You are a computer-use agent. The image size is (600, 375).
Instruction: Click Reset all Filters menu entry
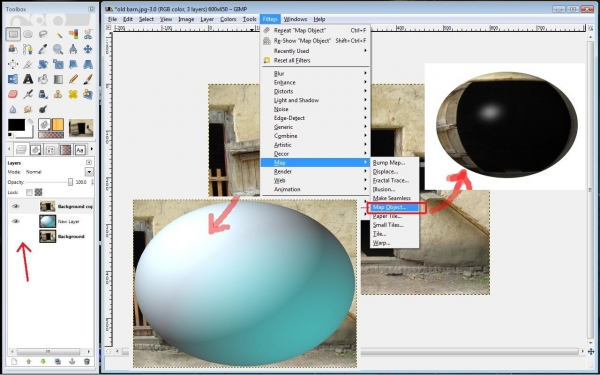315,60
